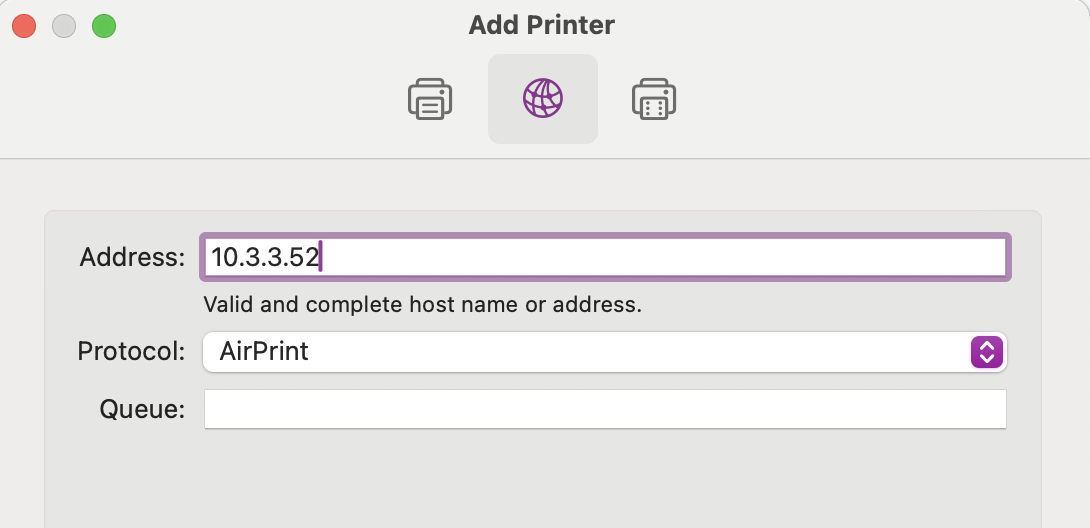Click the Add Printer window title

coord(541,25)
